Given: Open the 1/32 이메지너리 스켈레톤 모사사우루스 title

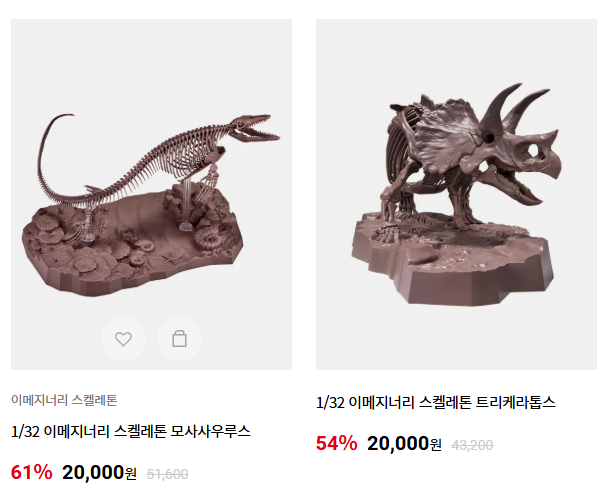Looking at the screenshot, I should pos(131,431).
